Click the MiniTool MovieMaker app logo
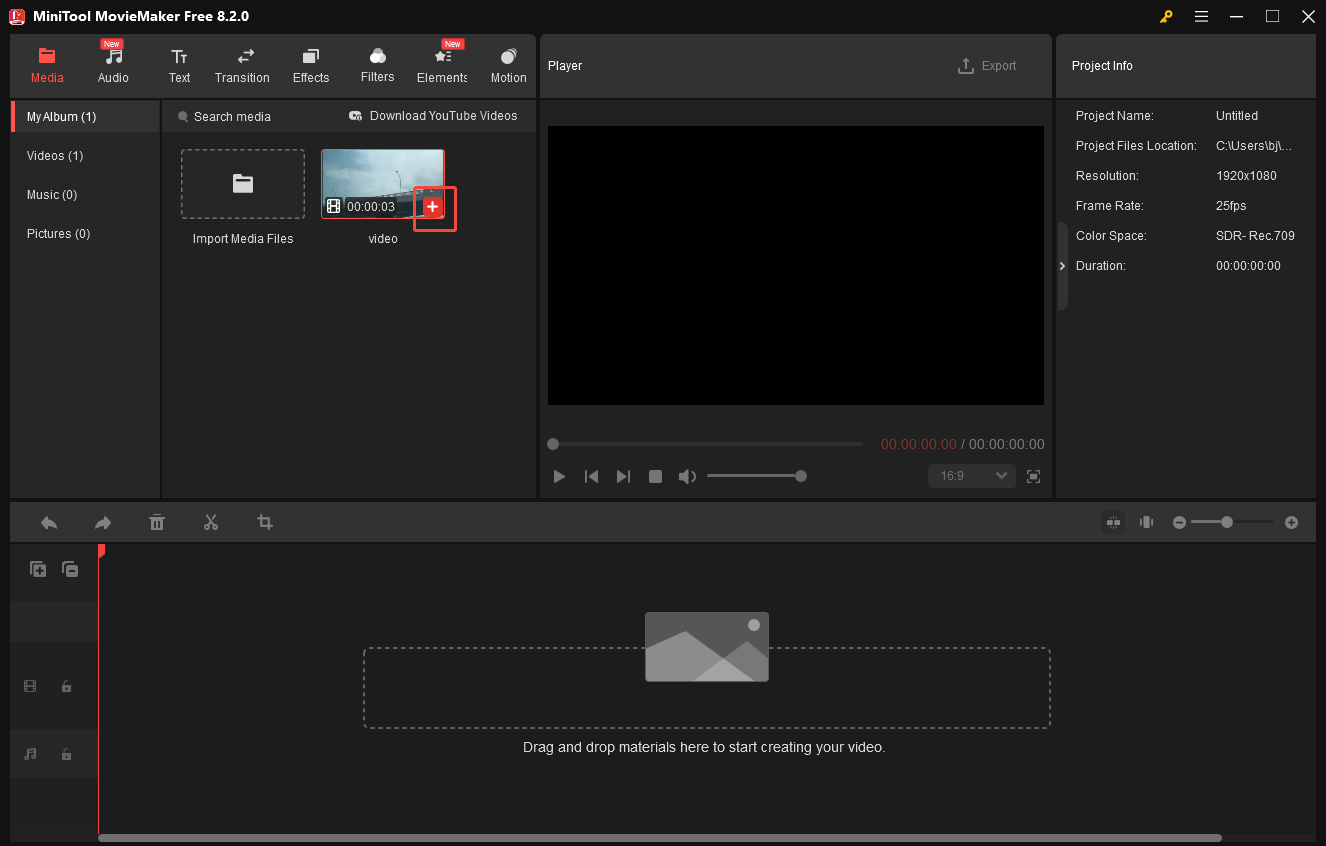1326x846 pixels. coord(17,16)
